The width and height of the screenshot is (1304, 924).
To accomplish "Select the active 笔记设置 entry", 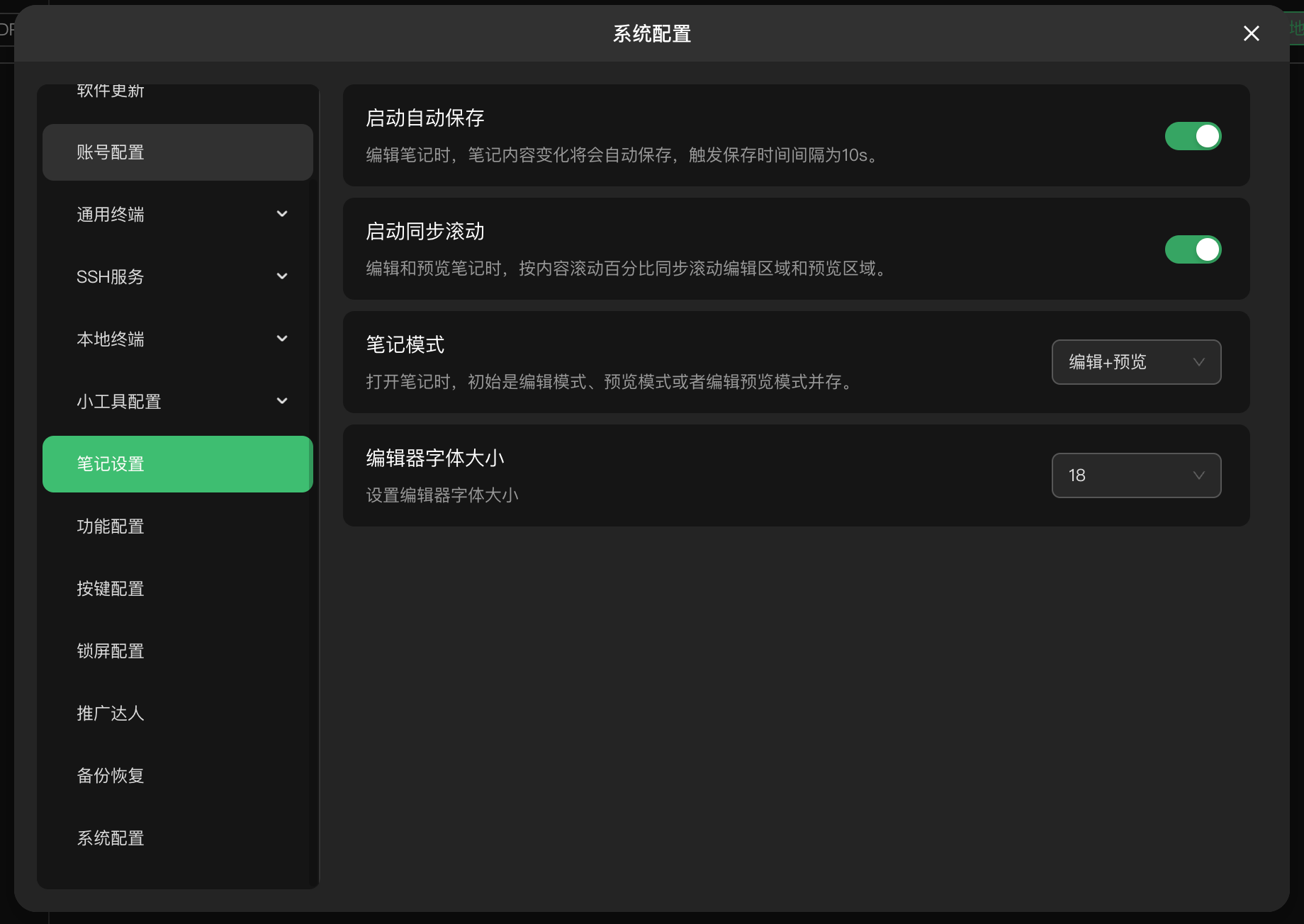I will 177,464.
